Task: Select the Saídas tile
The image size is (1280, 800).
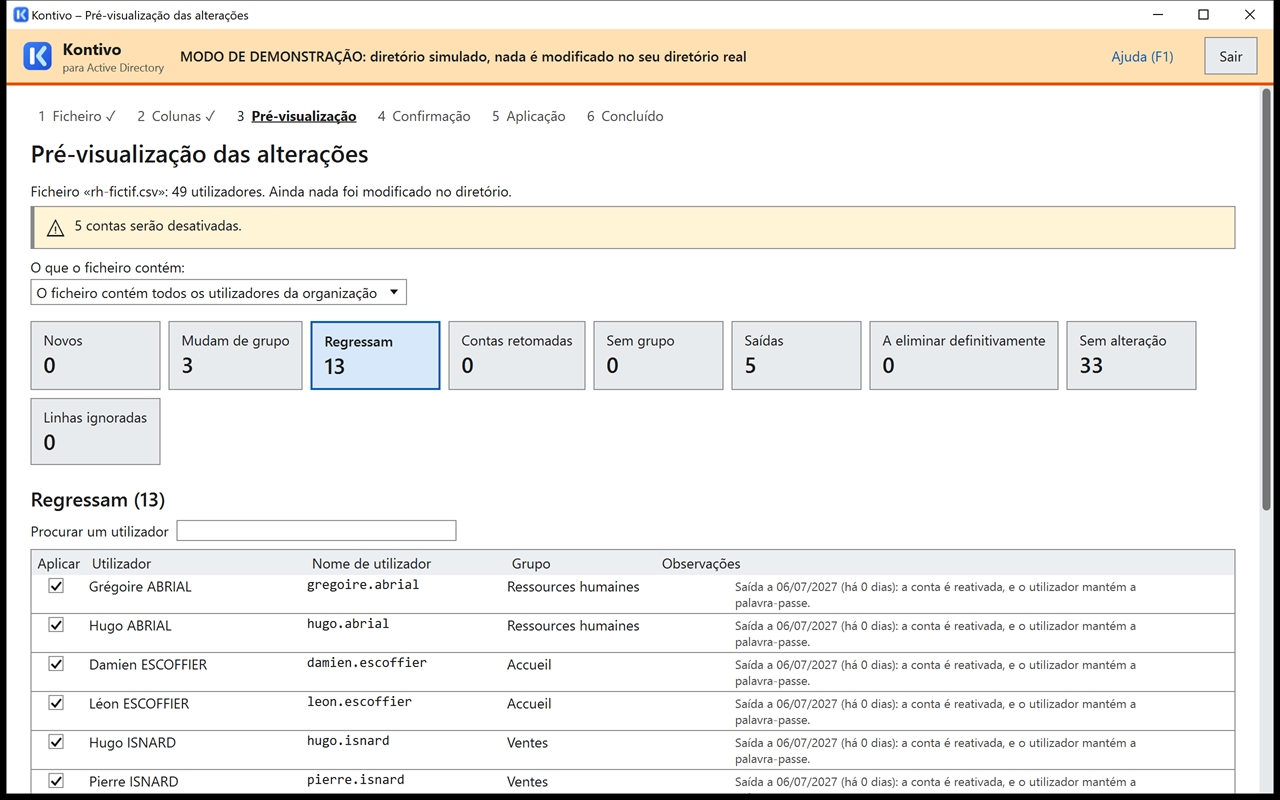Action: (796, 355)
